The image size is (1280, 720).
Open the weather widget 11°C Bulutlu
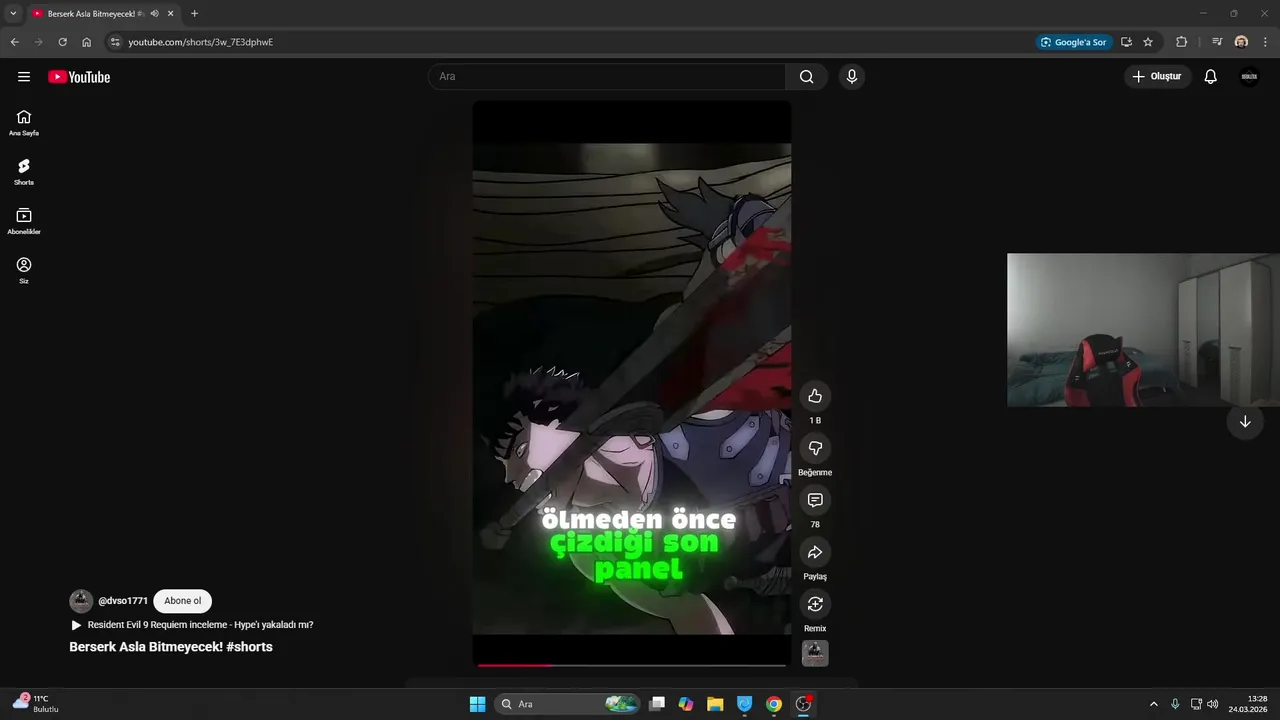(35, 703)
